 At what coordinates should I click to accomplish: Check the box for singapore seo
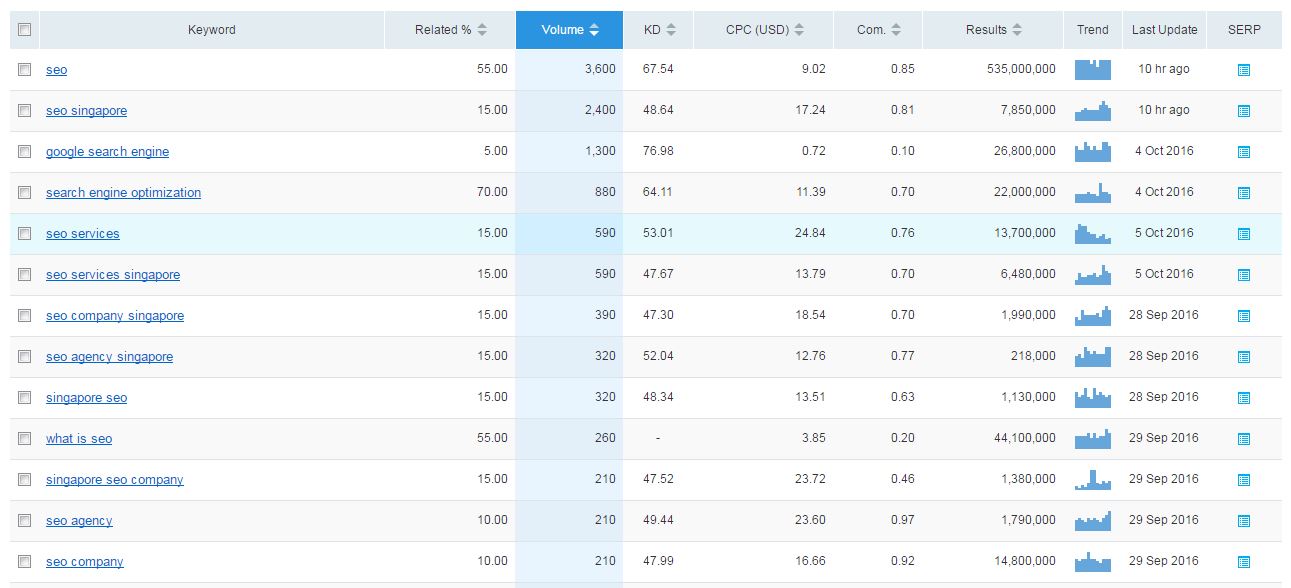coord(24,398)
